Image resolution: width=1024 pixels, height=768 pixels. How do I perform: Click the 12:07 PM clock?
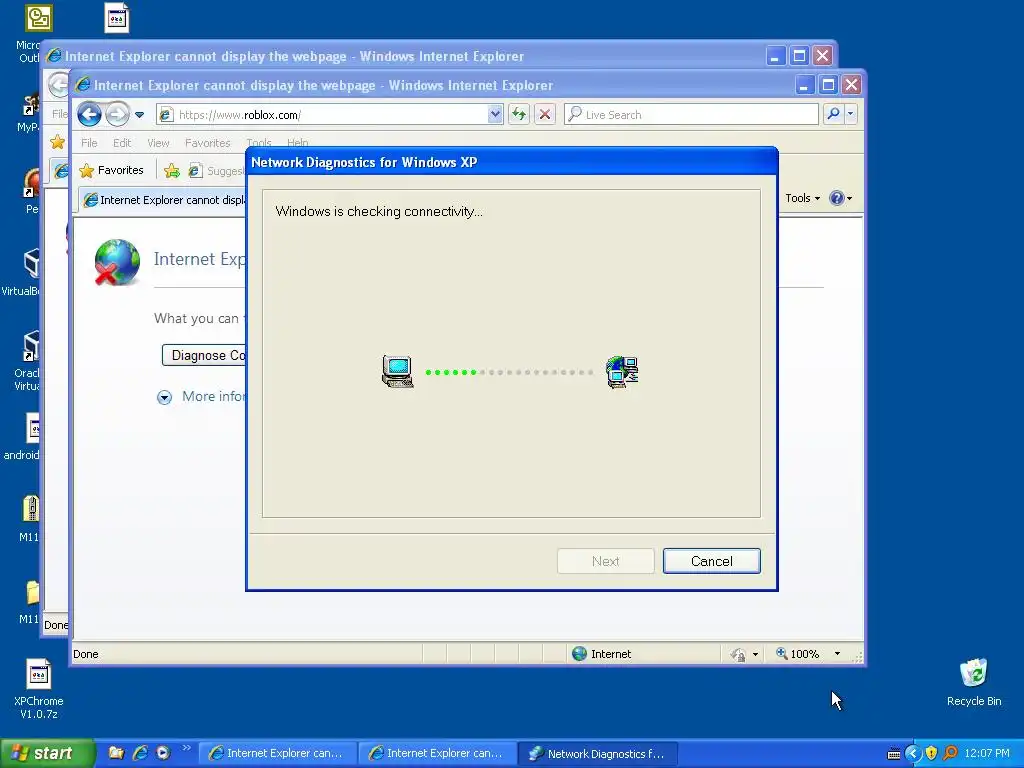pos(987,754)
